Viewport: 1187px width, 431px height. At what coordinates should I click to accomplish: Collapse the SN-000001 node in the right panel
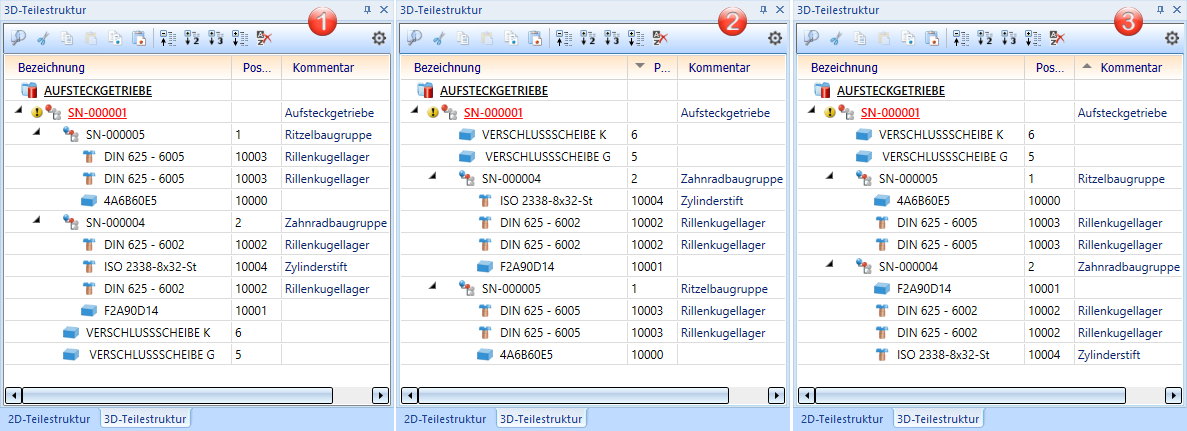coord(812,111)
